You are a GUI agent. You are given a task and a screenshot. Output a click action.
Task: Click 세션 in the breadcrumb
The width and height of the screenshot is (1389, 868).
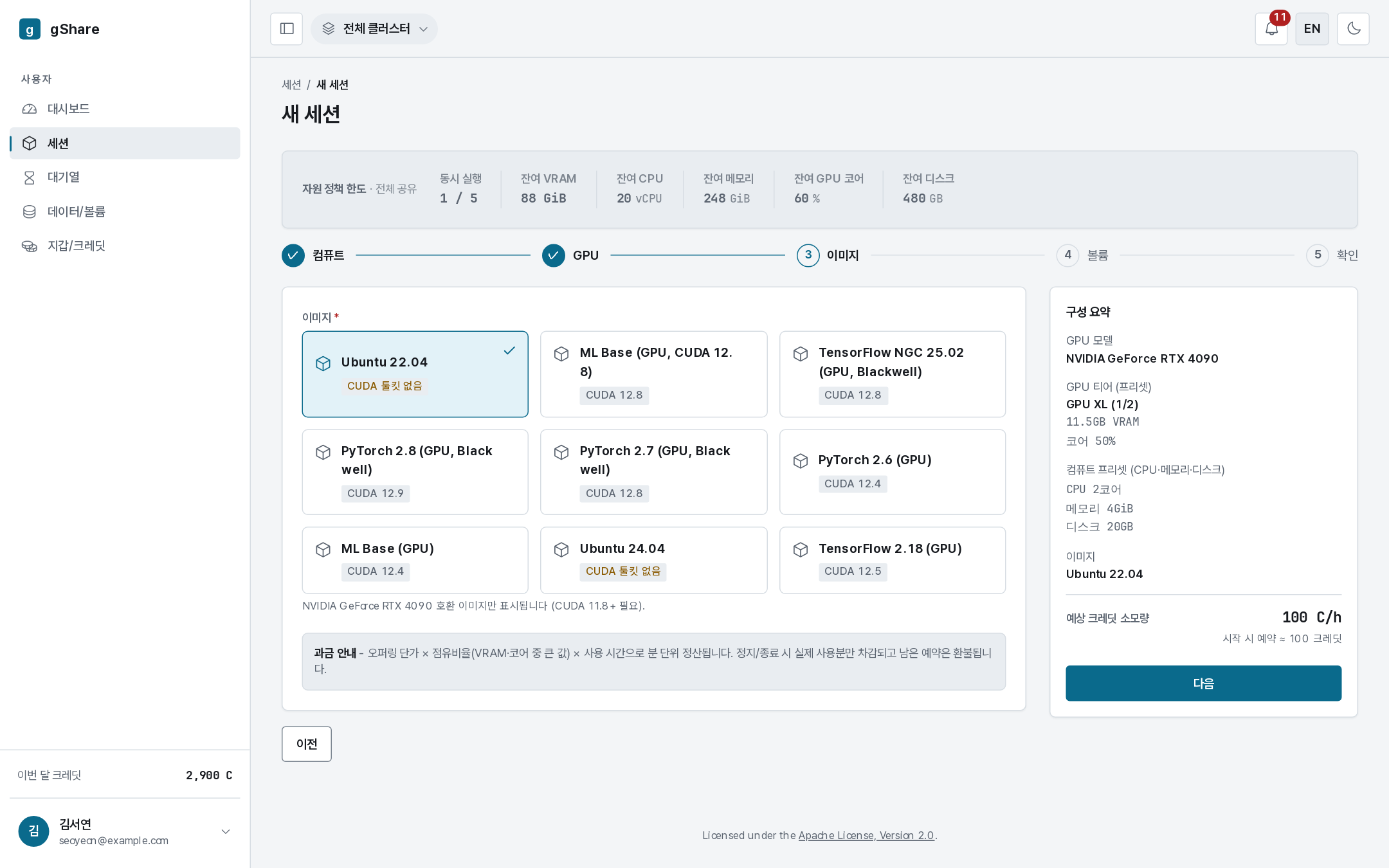291,85
